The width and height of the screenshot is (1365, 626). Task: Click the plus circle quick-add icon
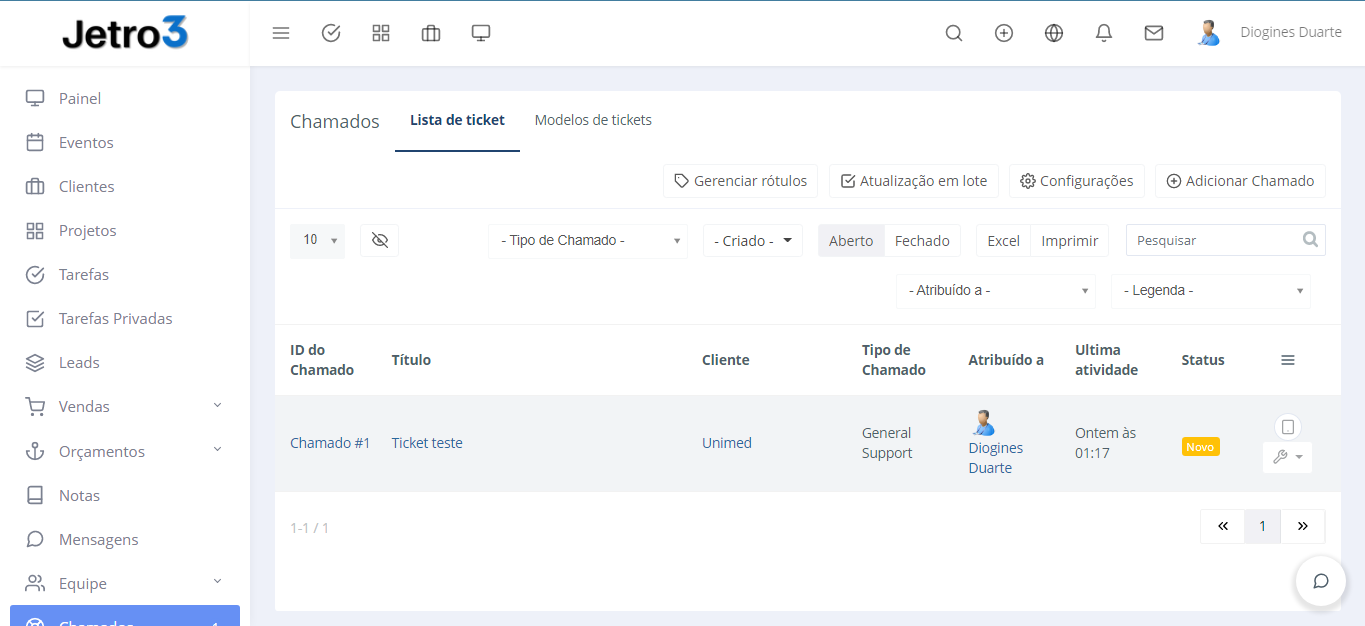(x=1004, y=33)
